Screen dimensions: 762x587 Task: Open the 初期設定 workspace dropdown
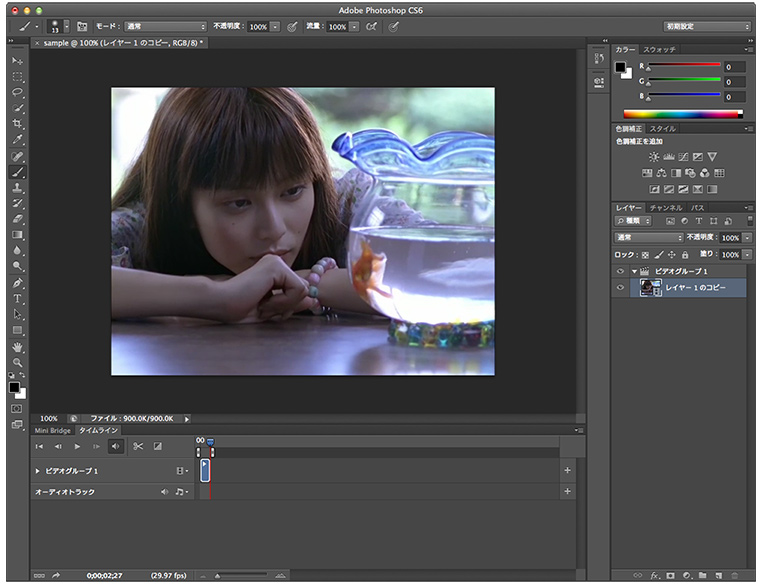pyautogui.click(x=707, y=27)
